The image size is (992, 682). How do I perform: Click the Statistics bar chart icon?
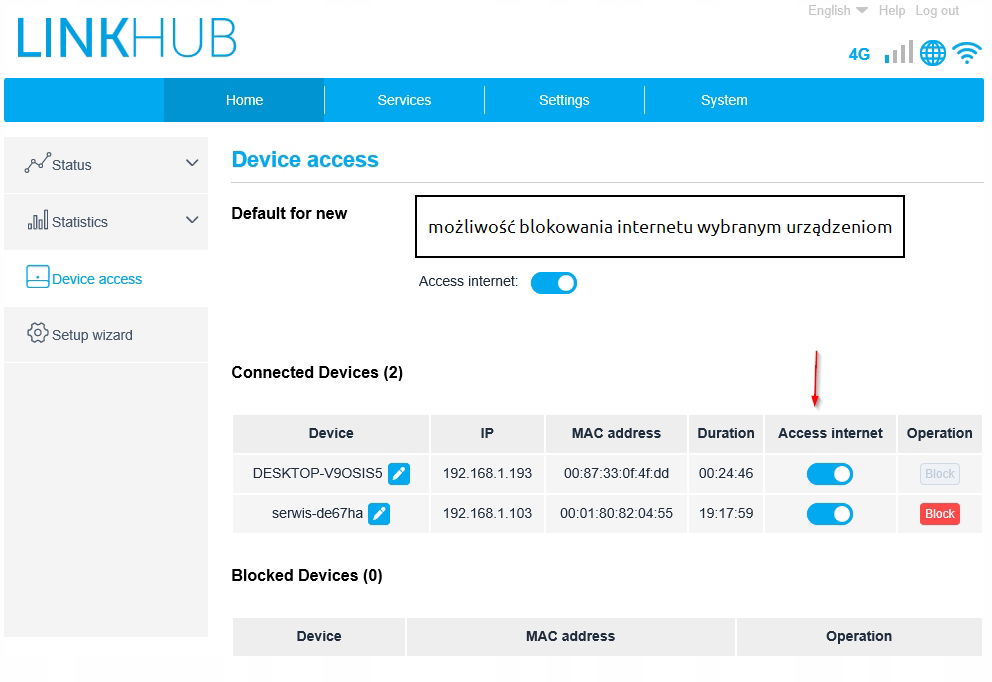coord(37,221)
